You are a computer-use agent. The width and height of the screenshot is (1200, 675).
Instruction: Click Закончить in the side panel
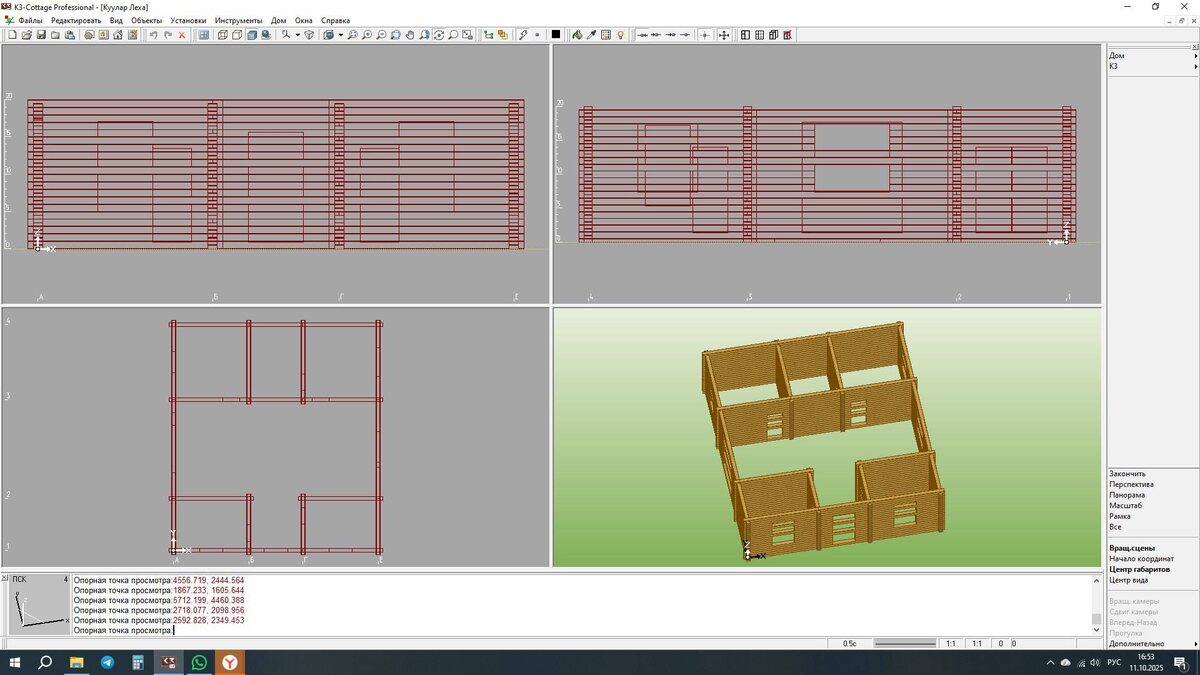pos(1127,474)
